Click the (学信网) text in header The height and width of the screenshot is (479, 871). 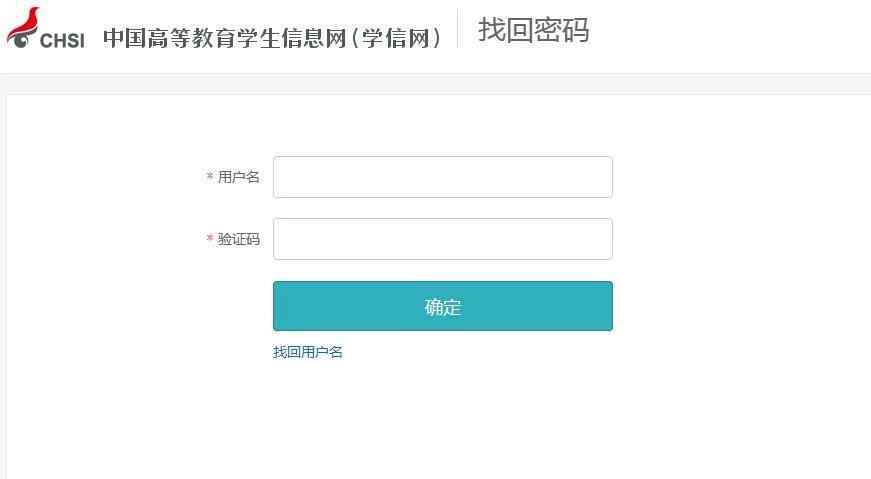[x=396, y=38]
